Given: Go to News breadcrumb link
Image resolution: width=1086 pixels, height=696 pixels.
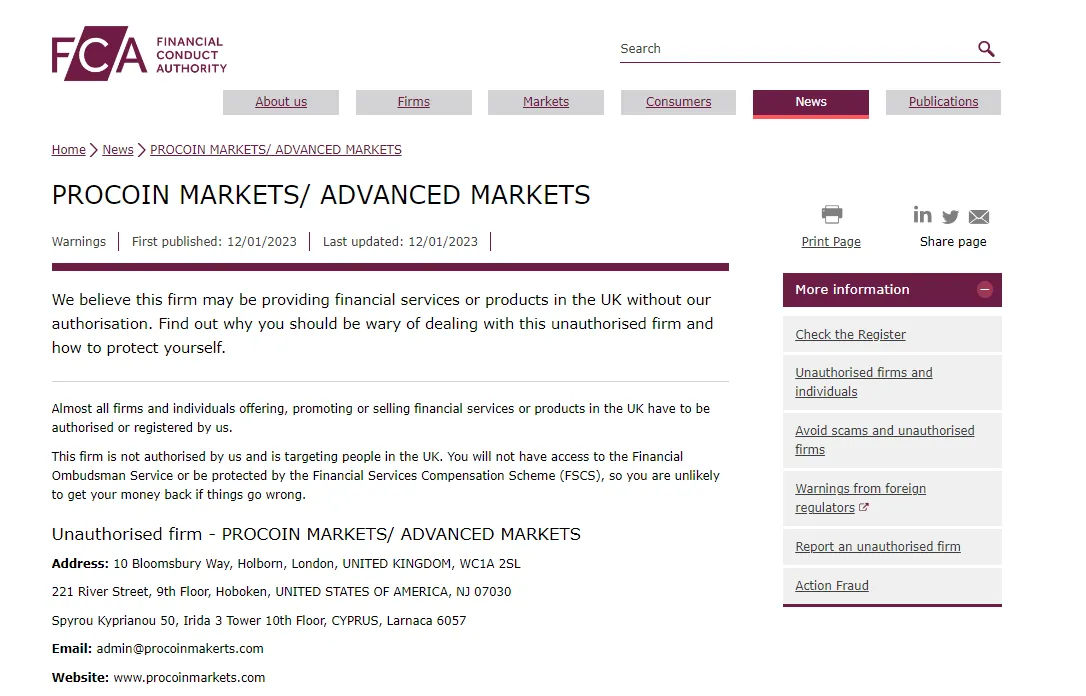Looking at the screenshot, I should click(x=118, y=150).
